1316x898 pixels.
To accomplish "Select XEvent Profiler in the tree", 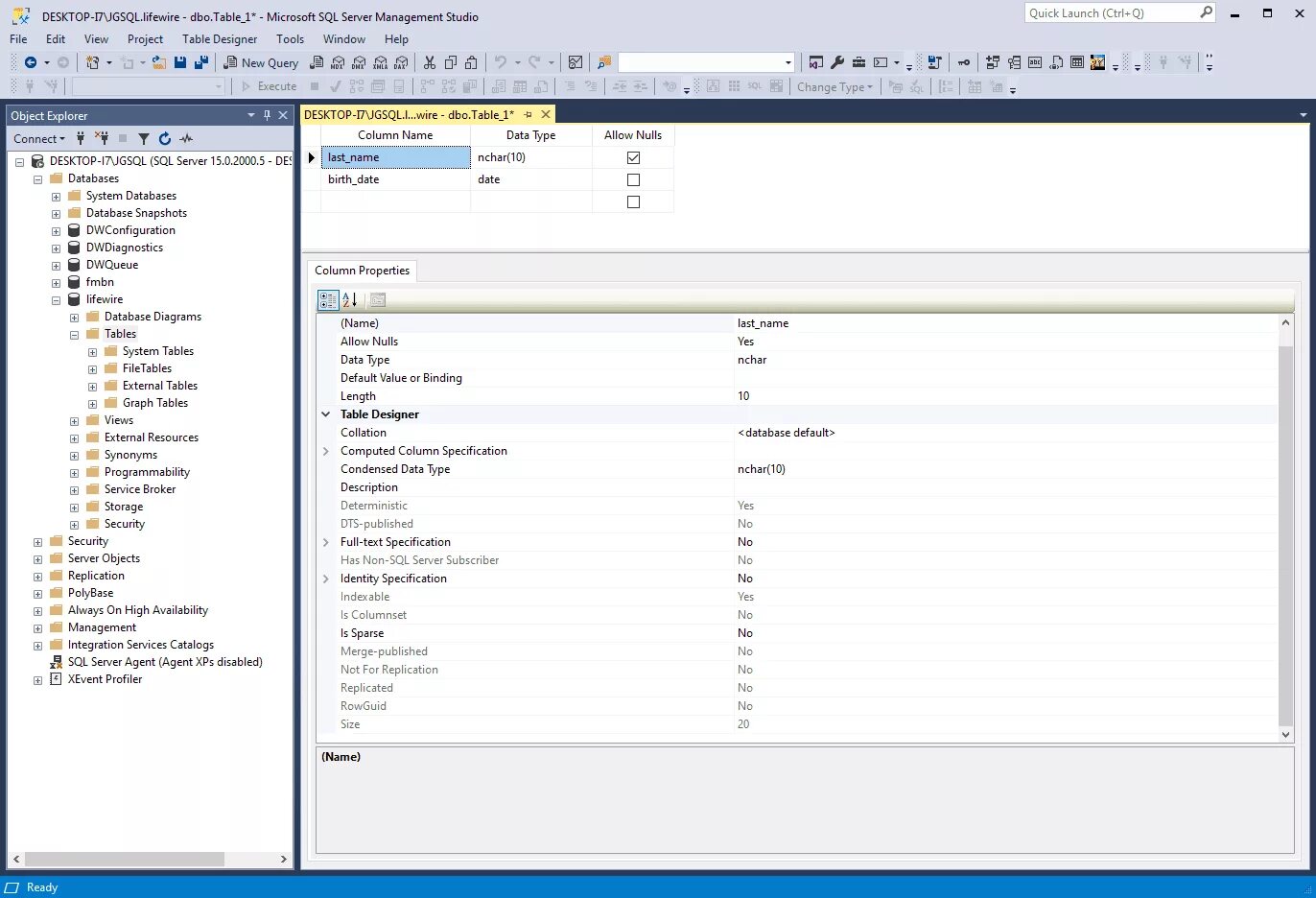I will coord(105,679).
